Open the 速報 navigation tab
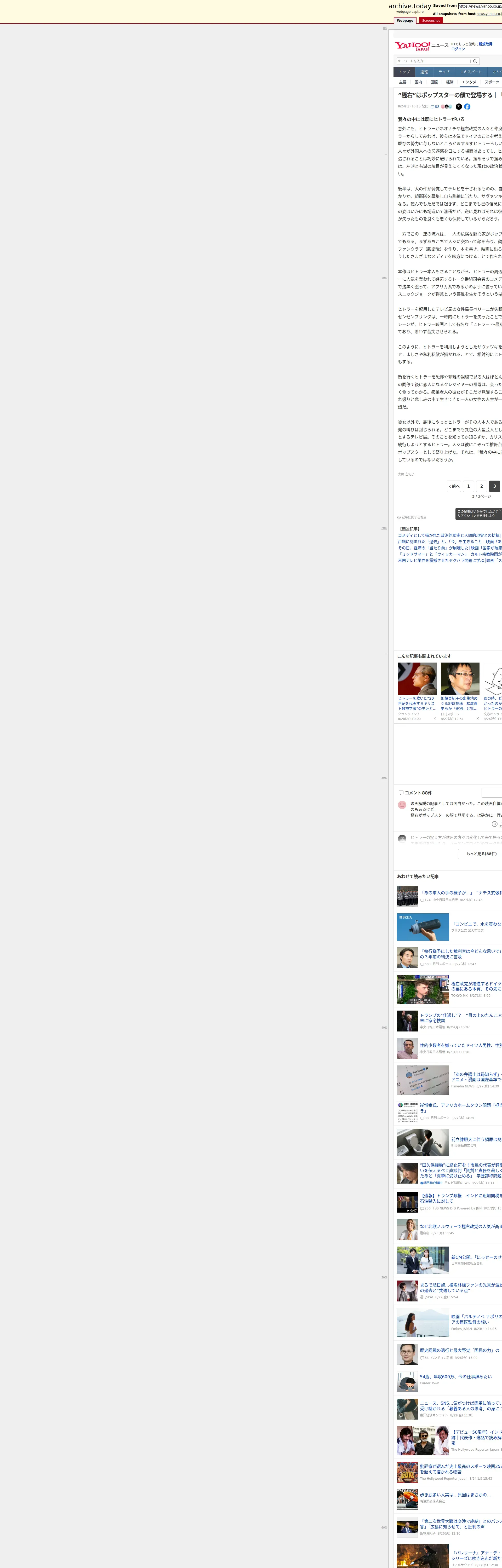 tap(424, 72)
